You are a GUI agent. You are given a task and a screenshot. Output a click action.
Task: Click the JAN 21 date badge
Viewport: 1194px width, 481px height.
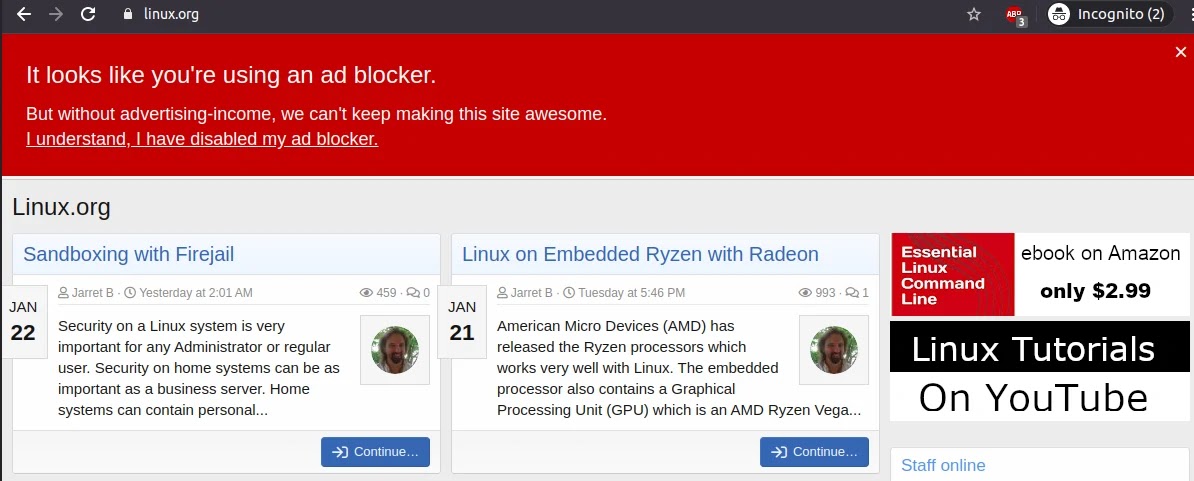(461, 321)
